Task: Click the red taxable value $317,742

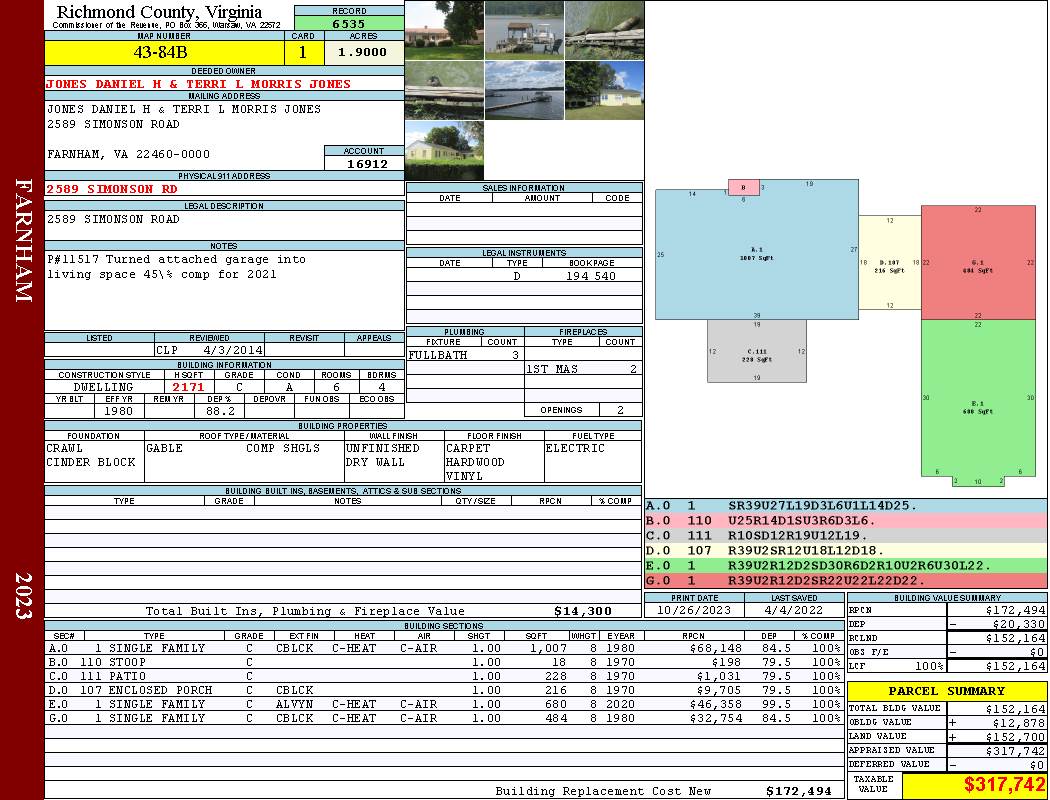Action: pyautogui.click(x=974, y=785)
